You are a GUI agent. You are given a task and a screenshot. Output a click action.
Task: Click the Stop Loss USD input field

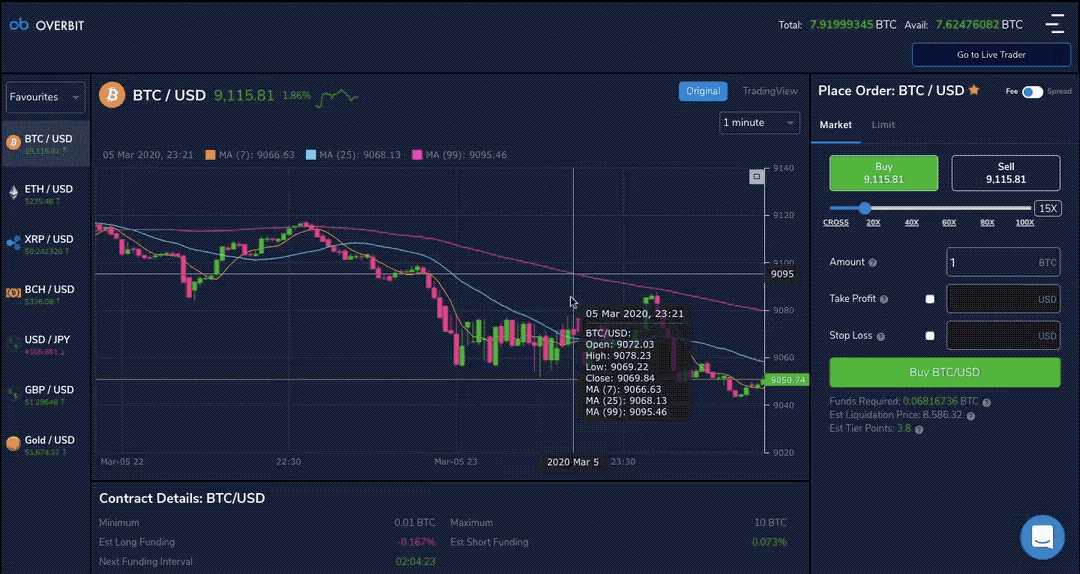(x=1003, y=336)
